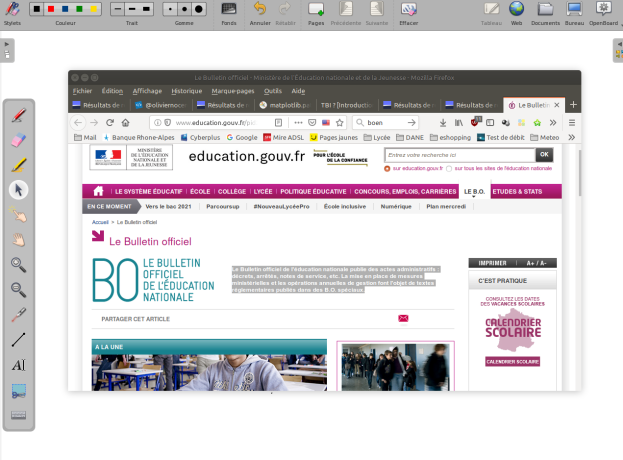
Task: Select the laser pointer tool
Action: pos(18,315)
